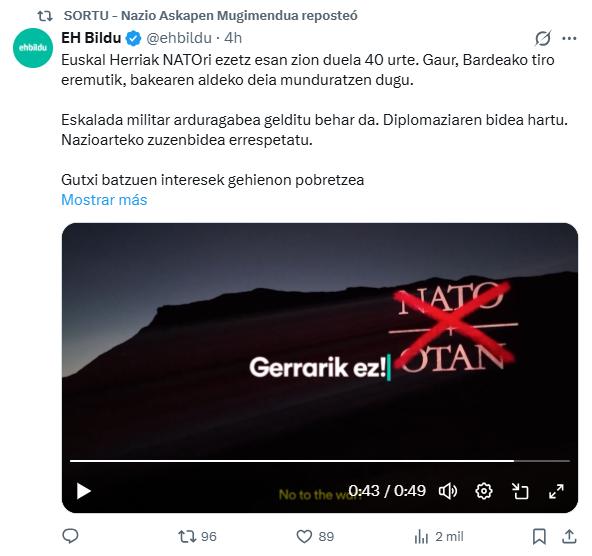View analytics showing 2 mil views

click(x=439, y=536)
